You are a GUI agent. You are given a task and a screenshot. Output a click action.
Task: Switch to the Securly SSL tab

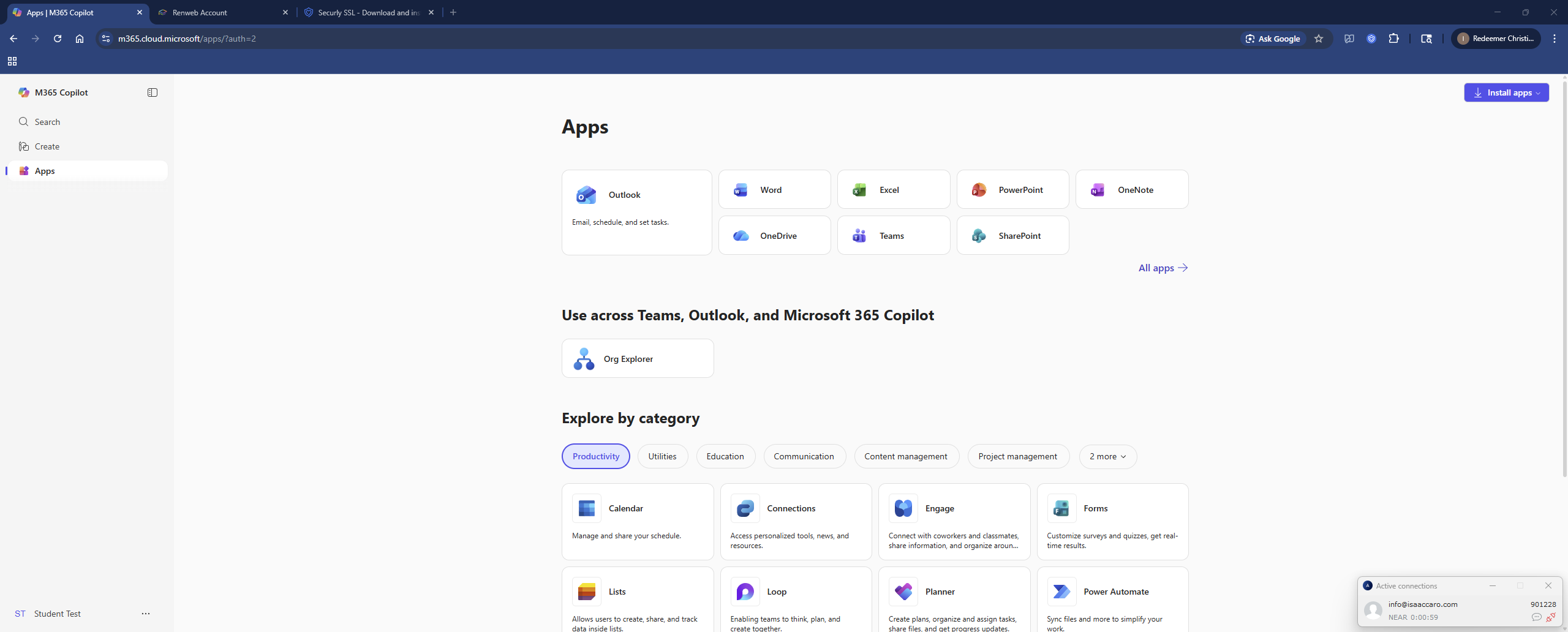pyautogui.click(x=370, y=12)
